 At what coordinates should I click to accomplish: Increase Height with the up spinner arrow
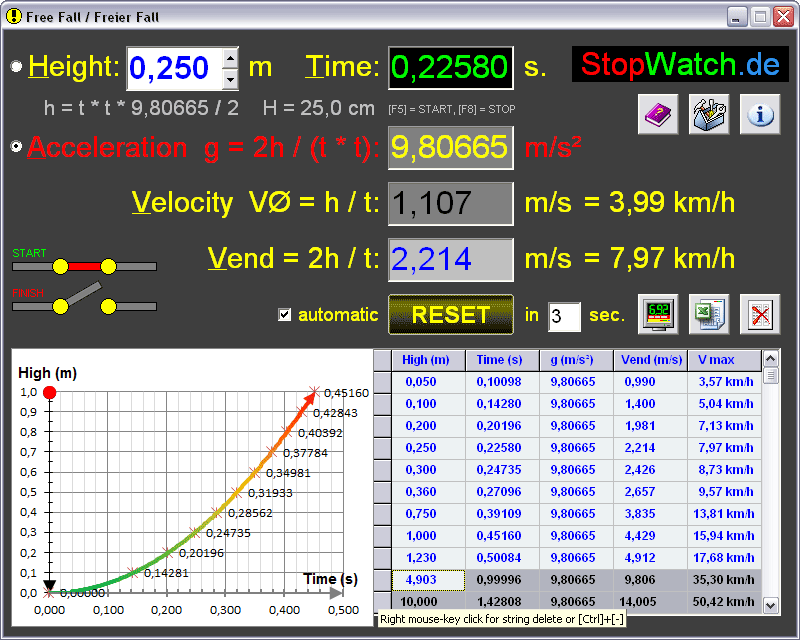point(230,58)
